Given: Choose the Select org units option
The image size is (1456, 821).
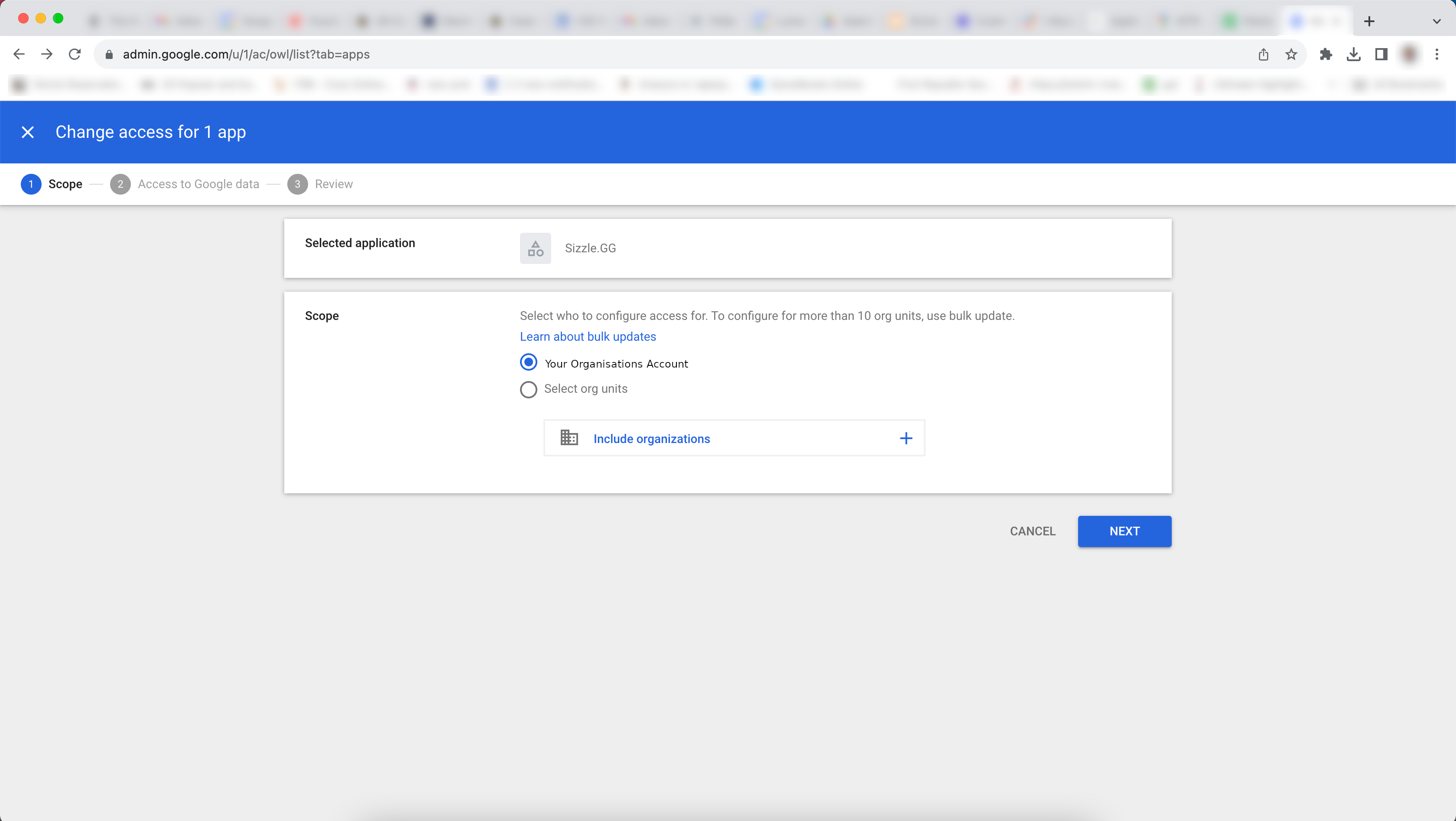Looking at the screenshot, I should (528, 389).
